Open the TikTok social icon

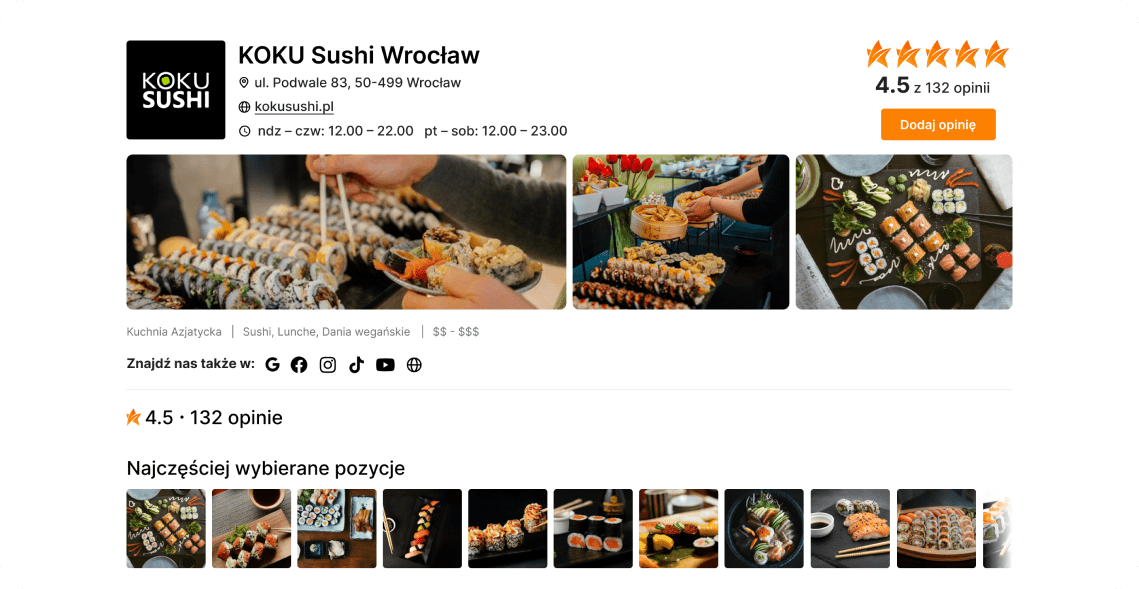point(356,365)
